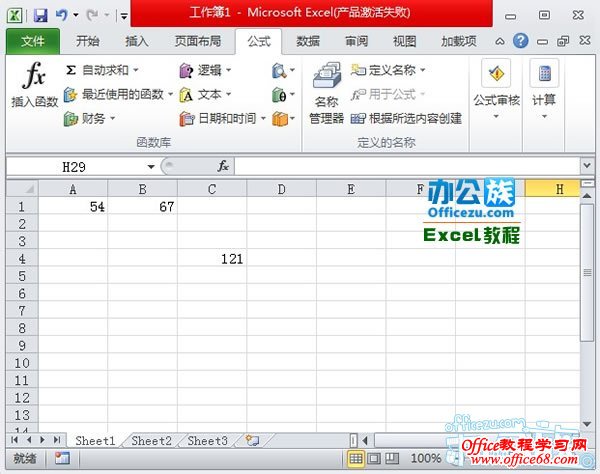
Task: Click vertical scrollbar thumb
Action: (587, 272)
